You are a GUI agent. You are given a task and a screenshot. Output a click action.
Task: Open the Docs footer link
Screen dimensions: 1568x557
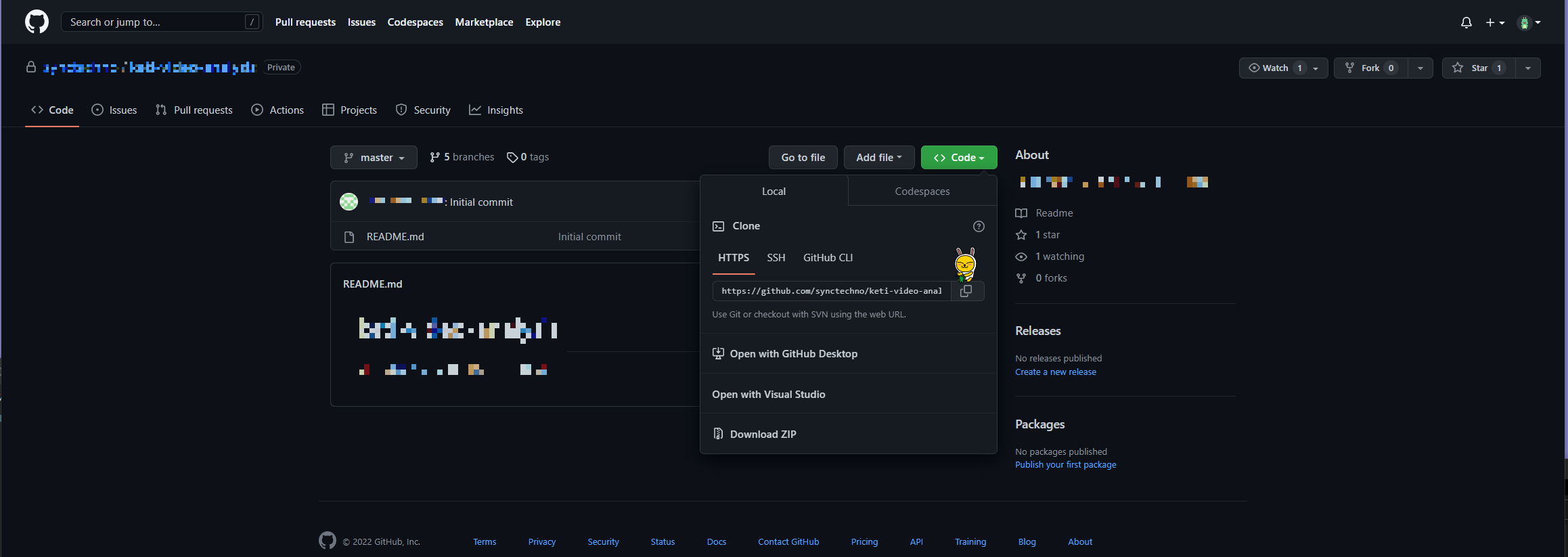coord(717,541)
